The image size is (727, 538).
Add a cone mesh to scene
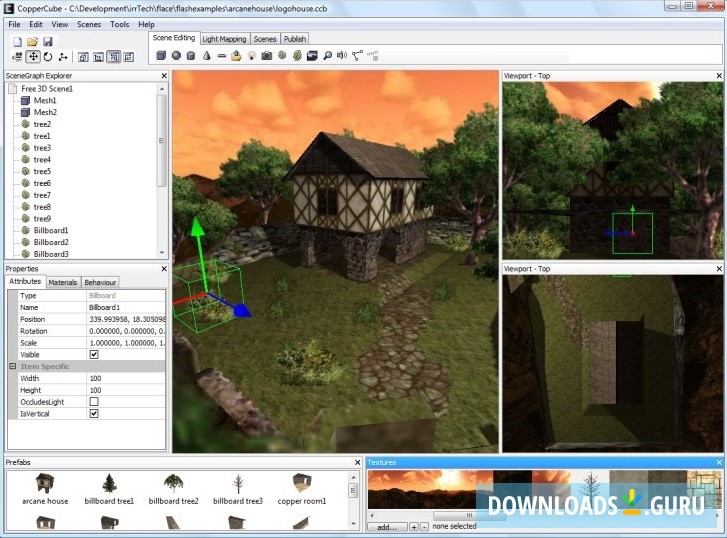click(x=206, y=56)
